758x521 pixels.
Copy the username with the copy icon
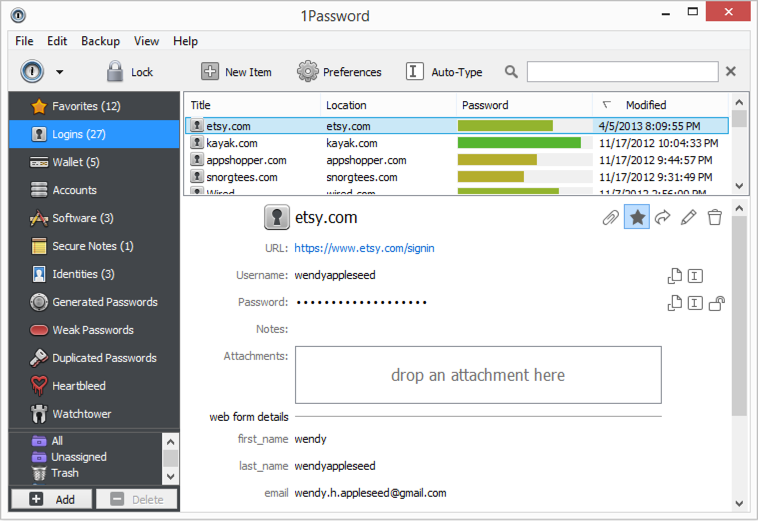click(676, 276)
